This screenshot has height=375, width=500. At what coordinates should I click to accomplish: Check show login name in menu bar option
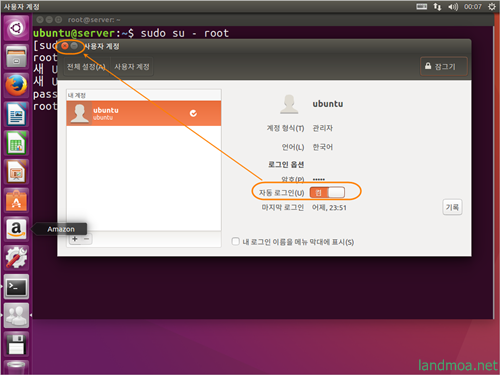(235, 241)
